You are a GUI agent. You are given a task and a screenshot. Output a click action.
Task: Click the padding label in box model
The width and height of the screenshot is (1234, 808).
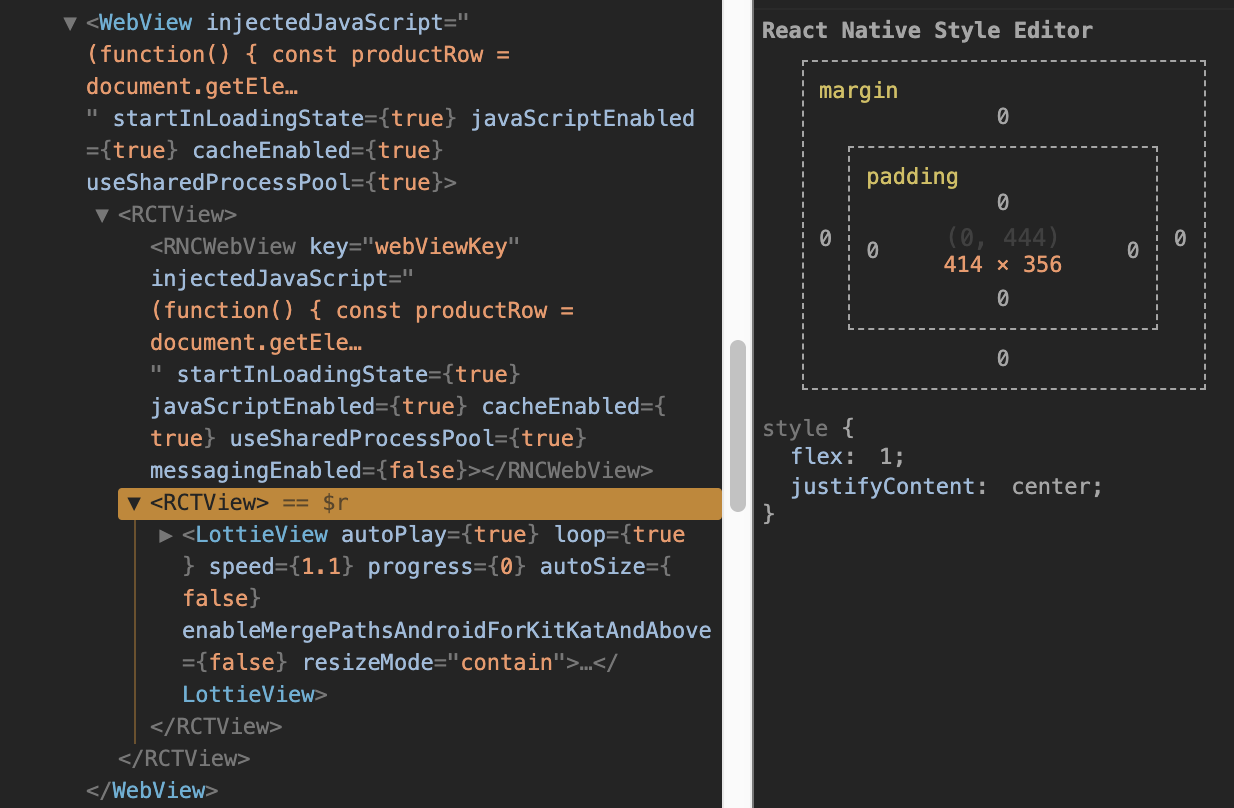point(912,176)
